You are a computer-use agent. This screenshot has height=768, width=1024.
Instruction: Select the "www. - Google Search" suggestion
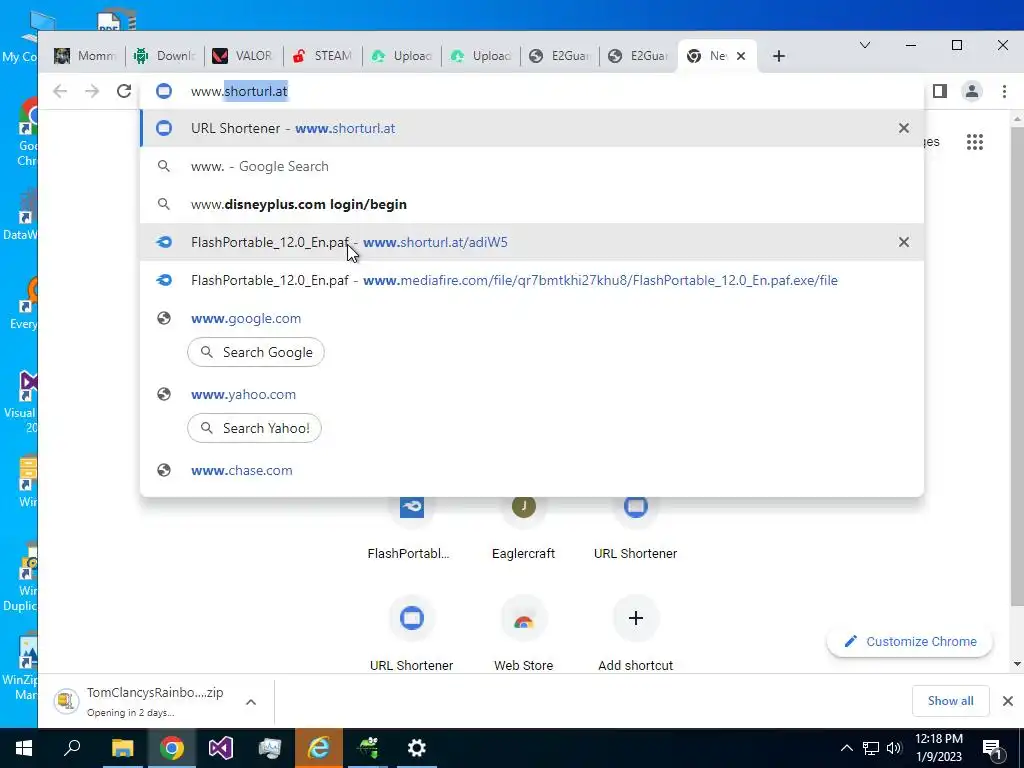532,167
